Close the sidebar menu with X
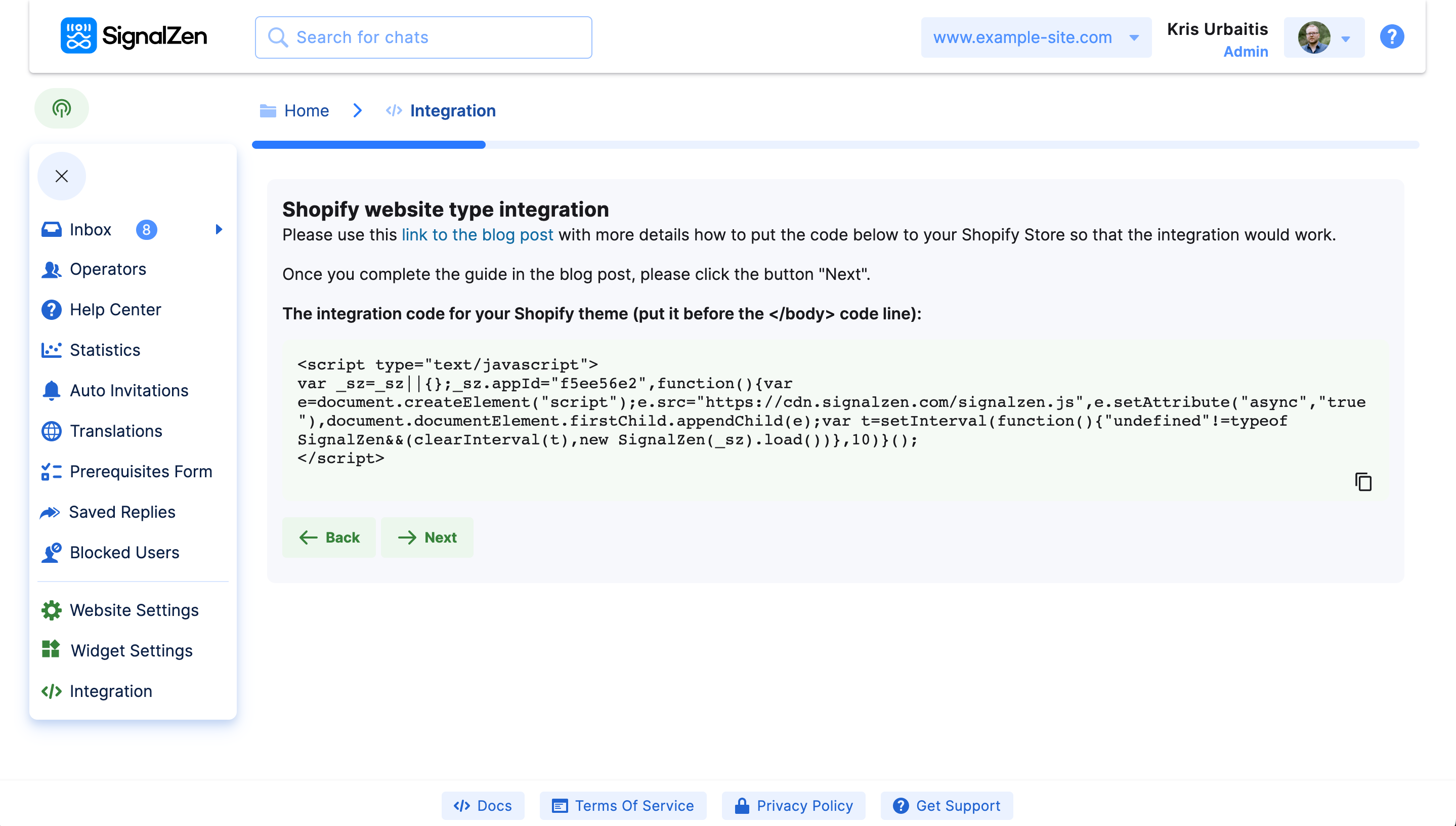Screen dimensions: 1456x826 point(61,176)
